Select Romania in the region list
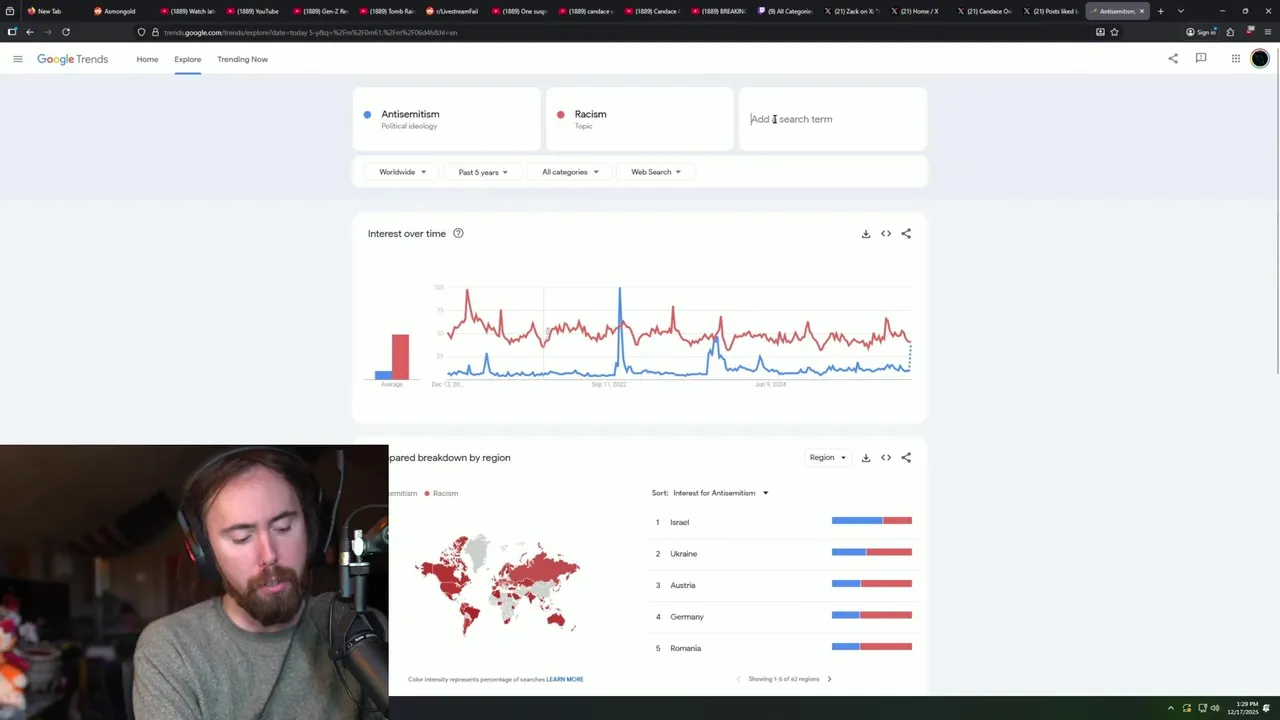 (x=686, y=648)
